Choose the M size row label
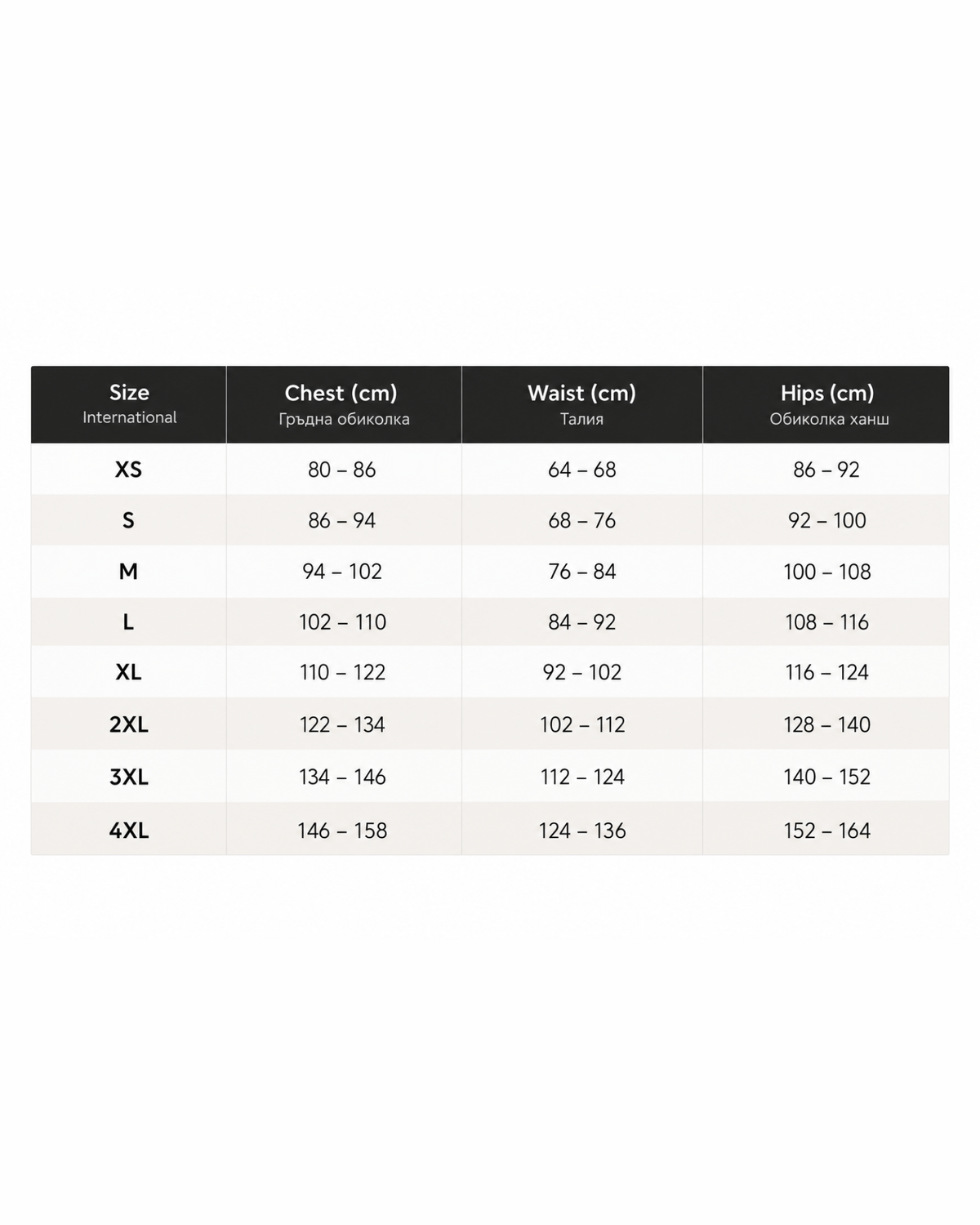The height and width of the screenshot is (1225, 980). [128, 572]
